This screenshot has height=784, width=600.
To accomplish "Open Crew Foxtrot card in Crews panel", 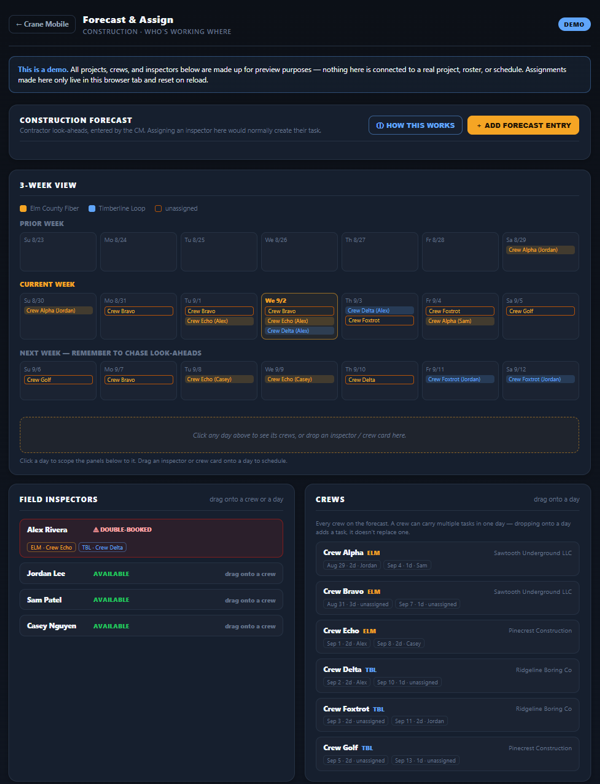I will click(448, 714).
